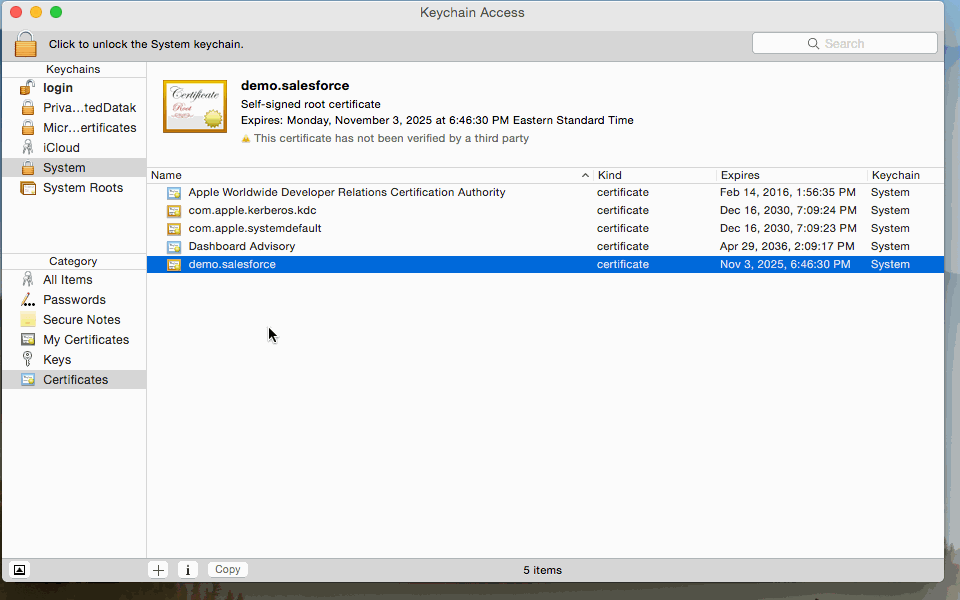Click the certificate icon for com.apple.systemdefault
The image size is (960, 600).
(x=174, y=229)
